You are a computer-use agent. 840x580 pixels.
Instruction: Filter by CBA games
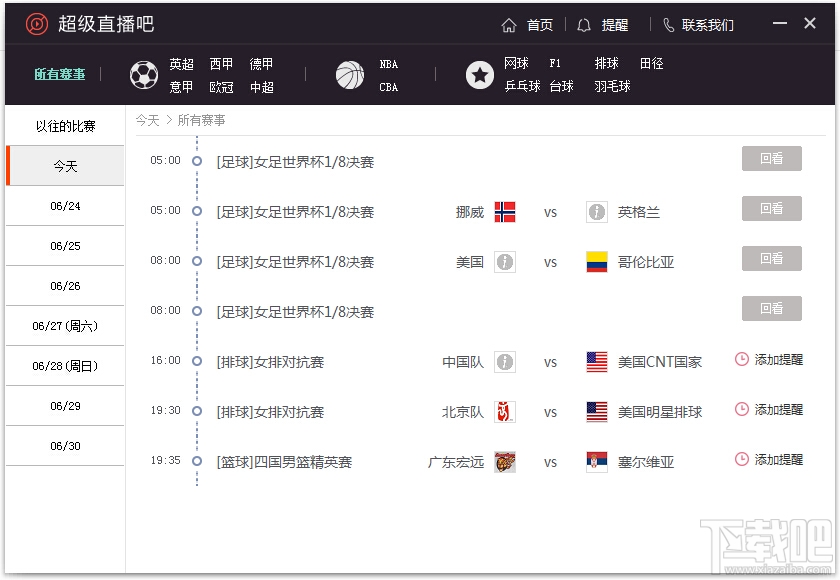[x=388, y=87]
